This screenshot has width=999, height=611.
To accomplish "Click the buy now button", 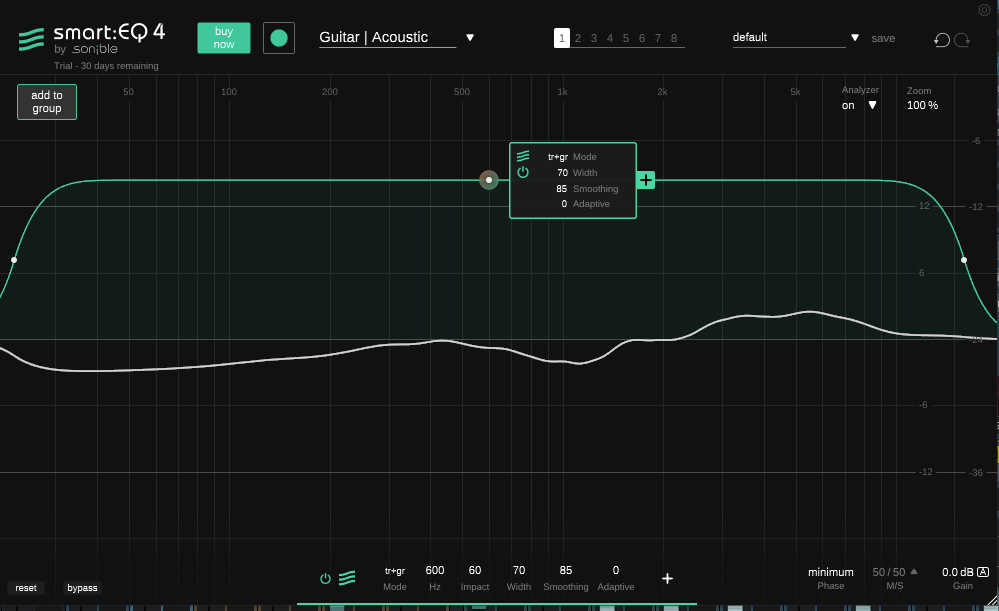I will point(224,38).
